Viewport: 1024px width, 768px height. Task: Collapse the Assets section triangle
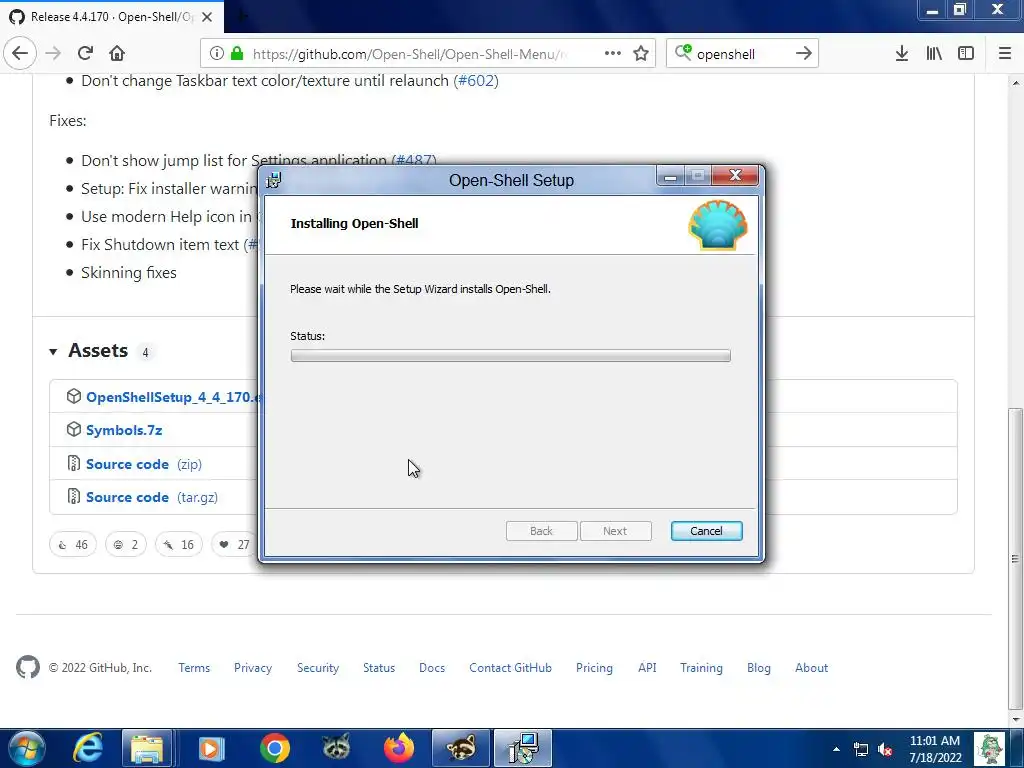pyautogui.click(x=53, y=352)
